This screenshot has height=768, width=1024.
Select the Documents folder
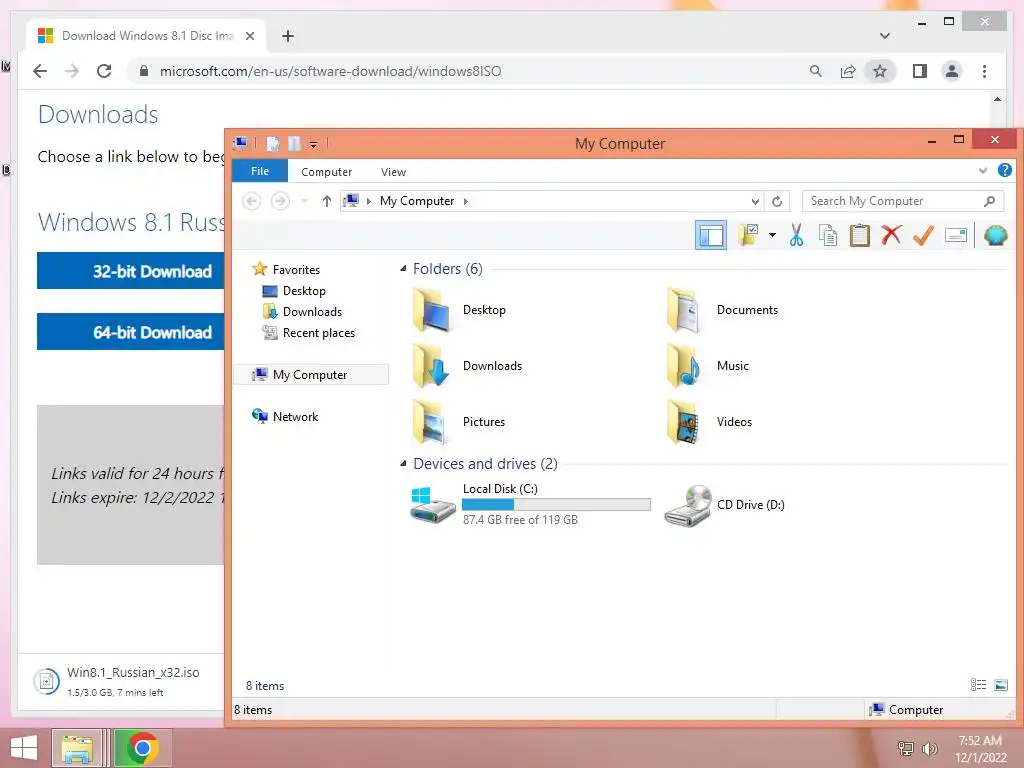(x=722, y=310)
